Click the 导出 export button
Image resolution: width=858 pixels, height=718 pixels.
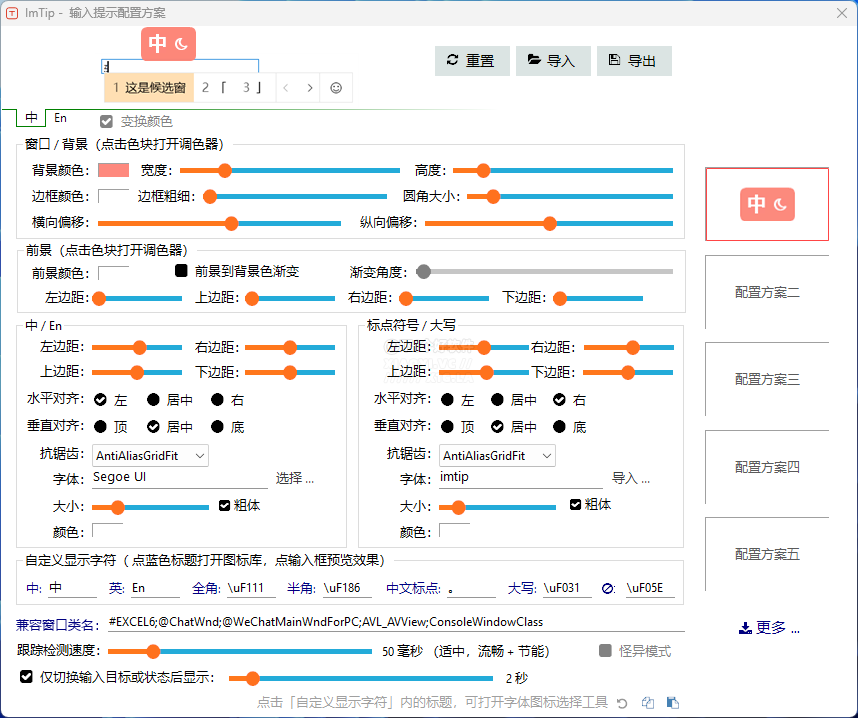[633, 61]
